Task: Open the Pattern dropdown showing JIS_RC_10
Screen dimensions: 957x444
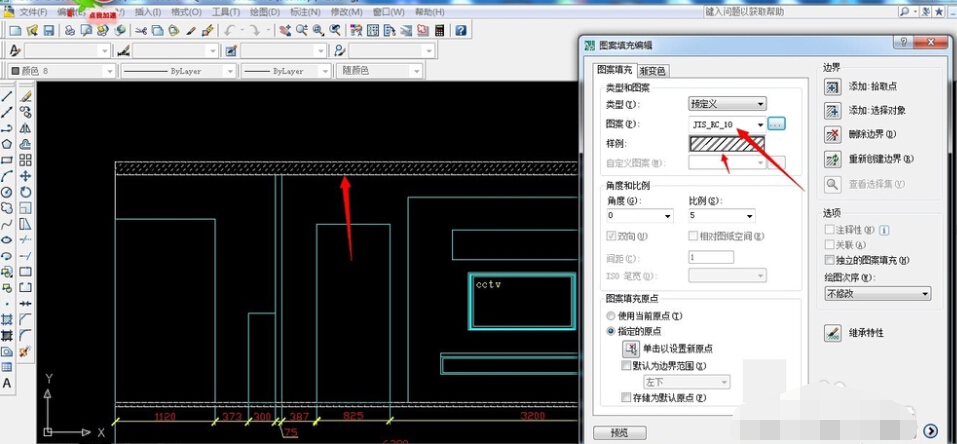Action: click(727, 124)
